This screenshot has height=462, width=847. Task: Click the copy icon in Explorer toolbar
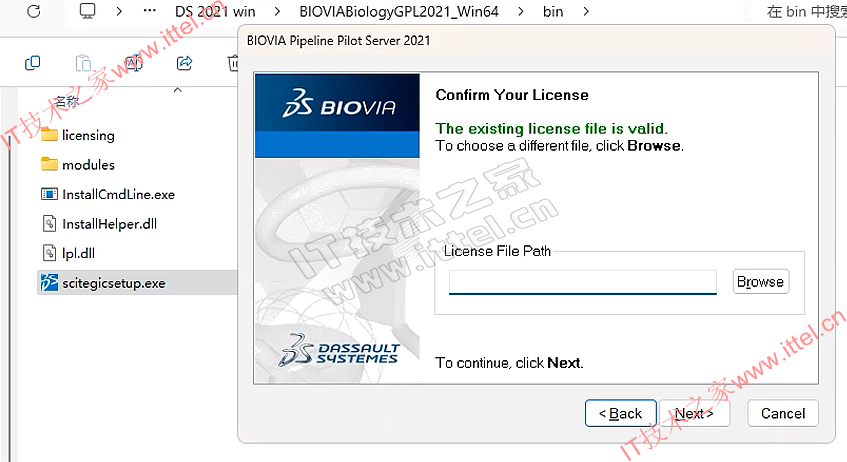(32, 63)
